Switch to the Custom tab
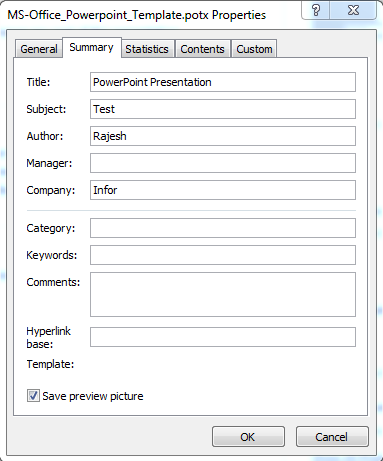The image size is (383, 461). 254,49
